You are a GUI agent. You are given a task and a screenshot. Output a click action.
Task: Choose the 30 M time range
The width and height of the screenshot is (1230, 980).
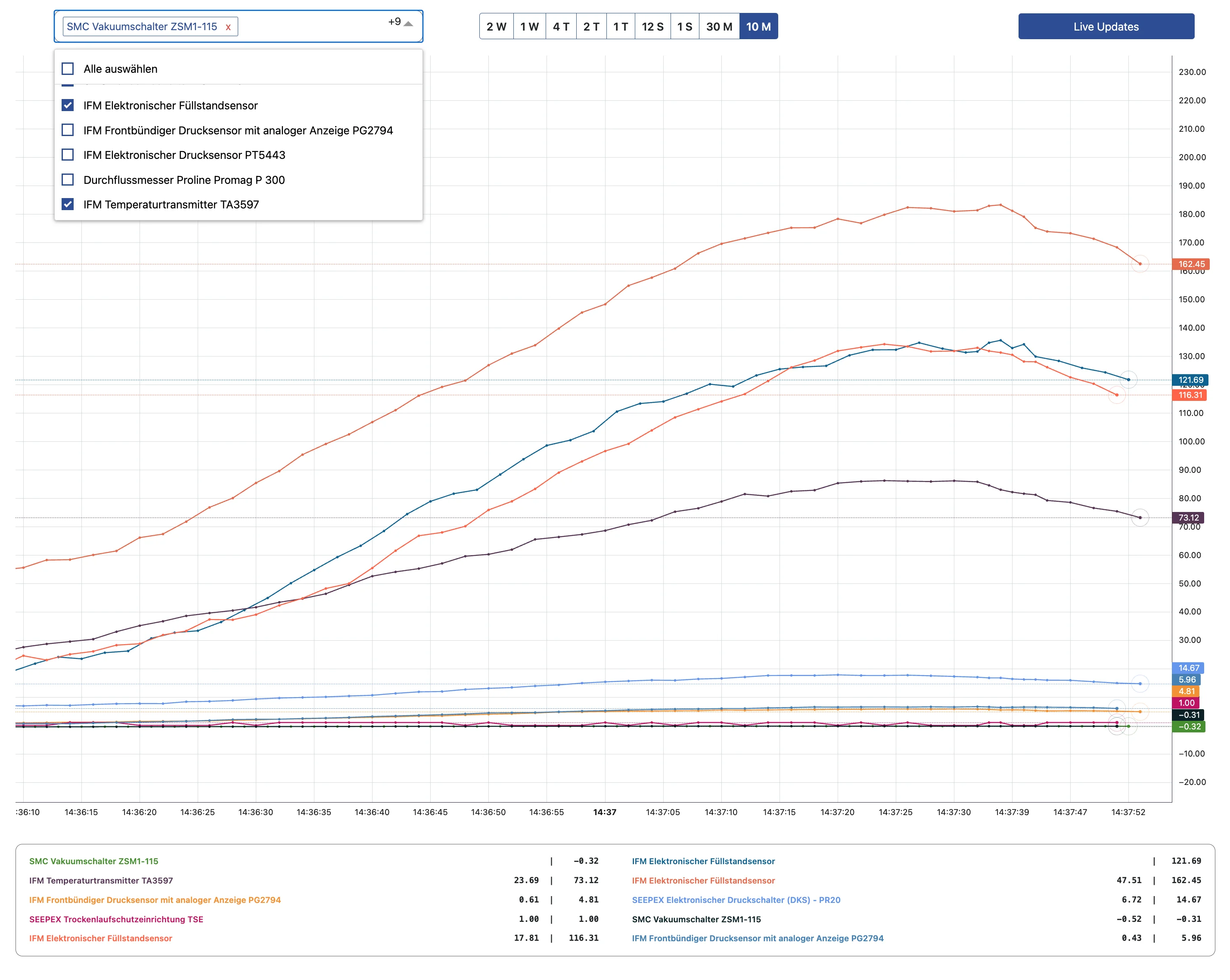(718, 27)
